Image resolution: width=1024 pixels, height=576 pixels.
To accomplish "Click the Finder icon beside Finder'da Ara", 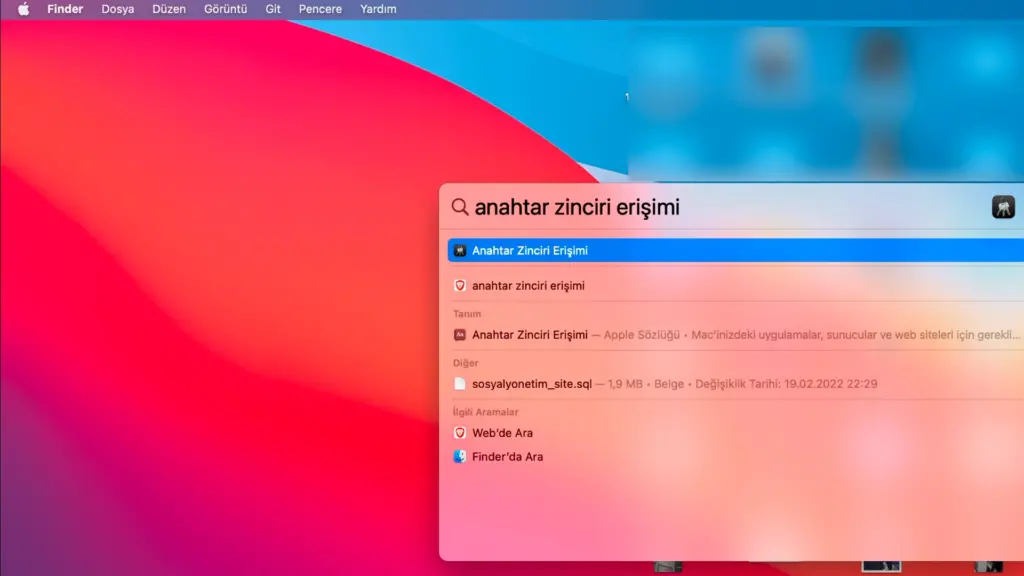I will coord(460,456).
